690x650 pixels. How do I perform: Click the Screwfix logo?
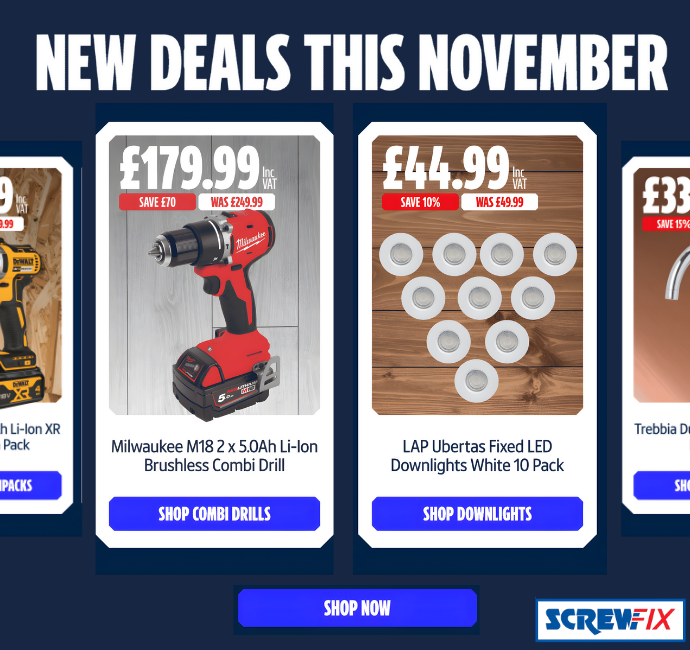point(610,620)
